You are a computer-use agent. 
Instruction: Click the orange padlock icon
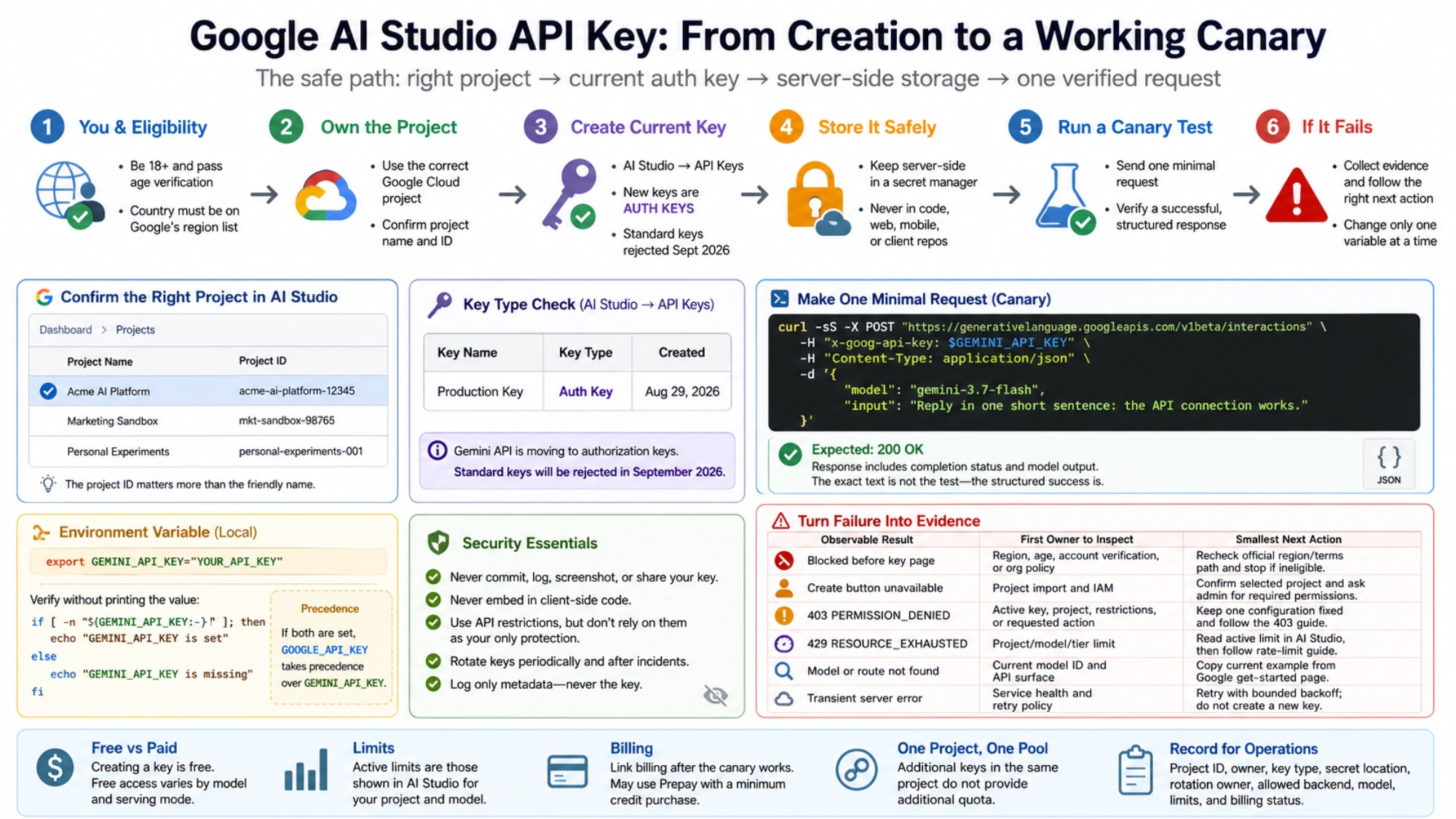pos(818,198)
